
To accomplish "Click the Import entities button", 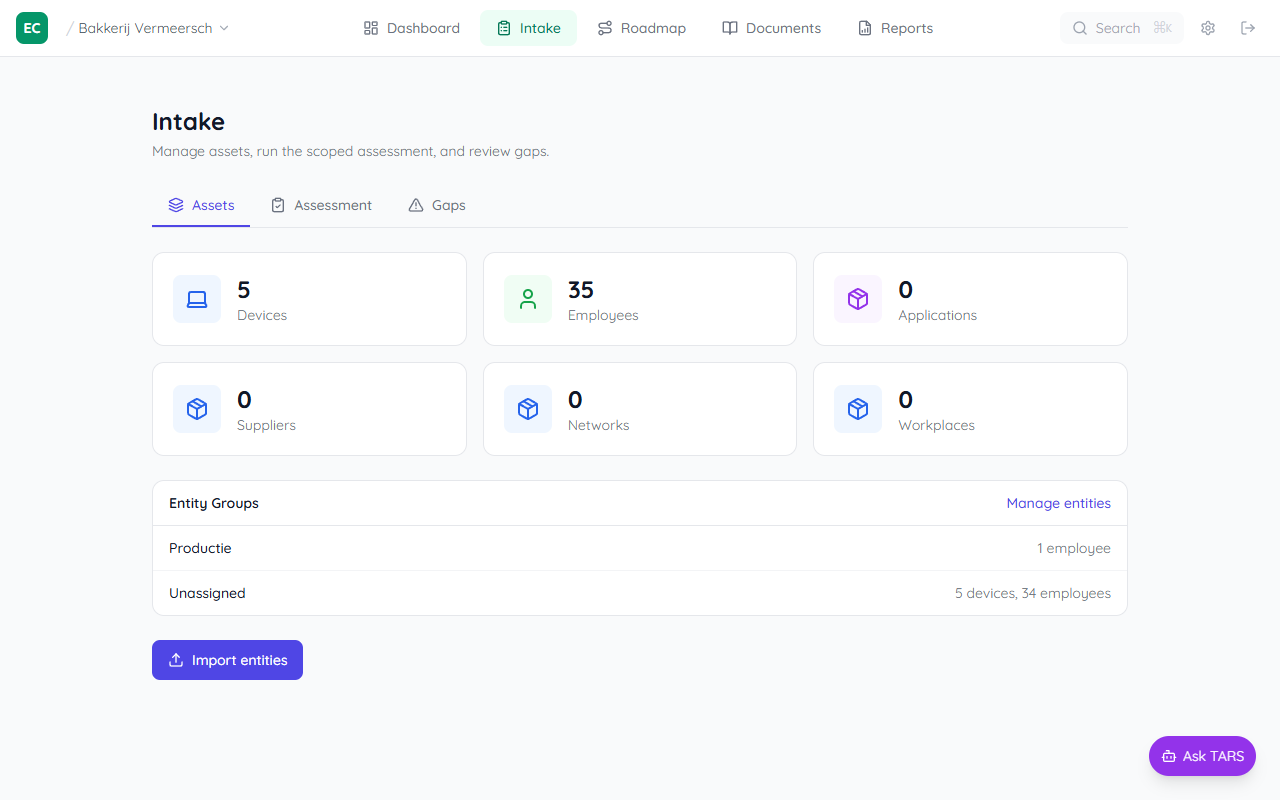I will pyautogui.click(x=227, y=660).
